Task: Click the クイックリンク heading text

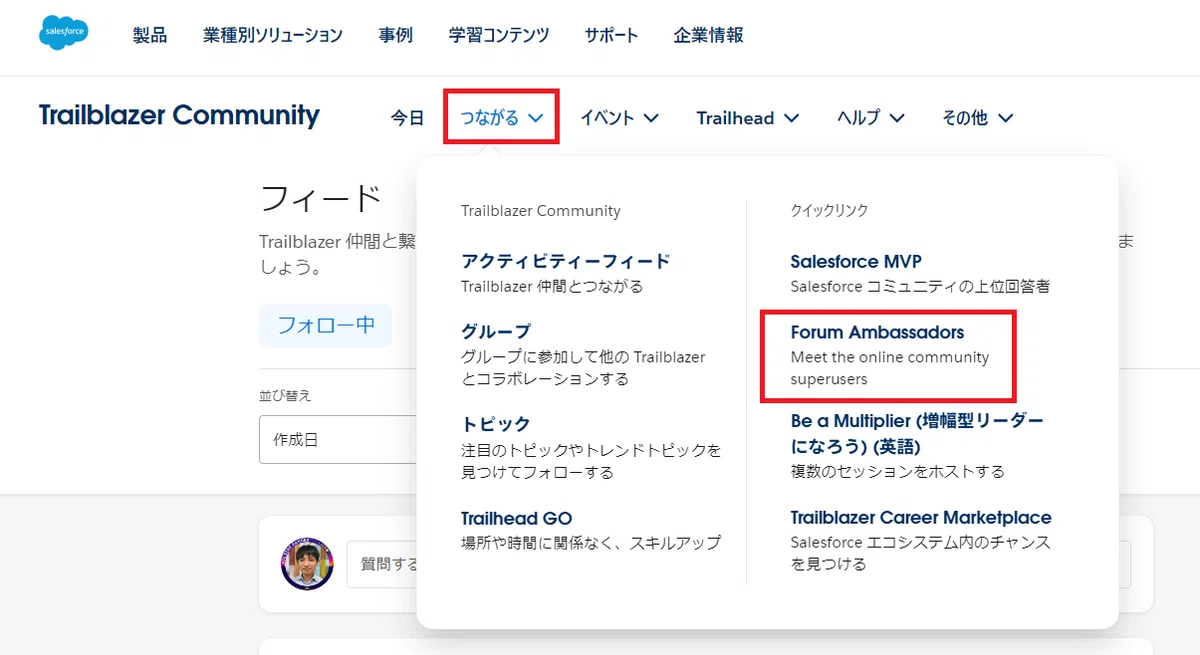Action: [829, 211]
